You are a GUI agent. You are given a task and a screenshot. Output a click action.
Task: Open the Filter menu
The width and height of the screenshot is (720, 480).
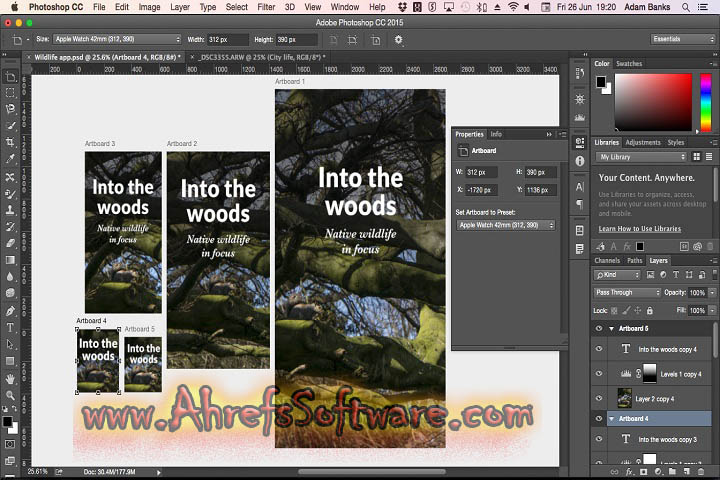(x=265, y=7)
